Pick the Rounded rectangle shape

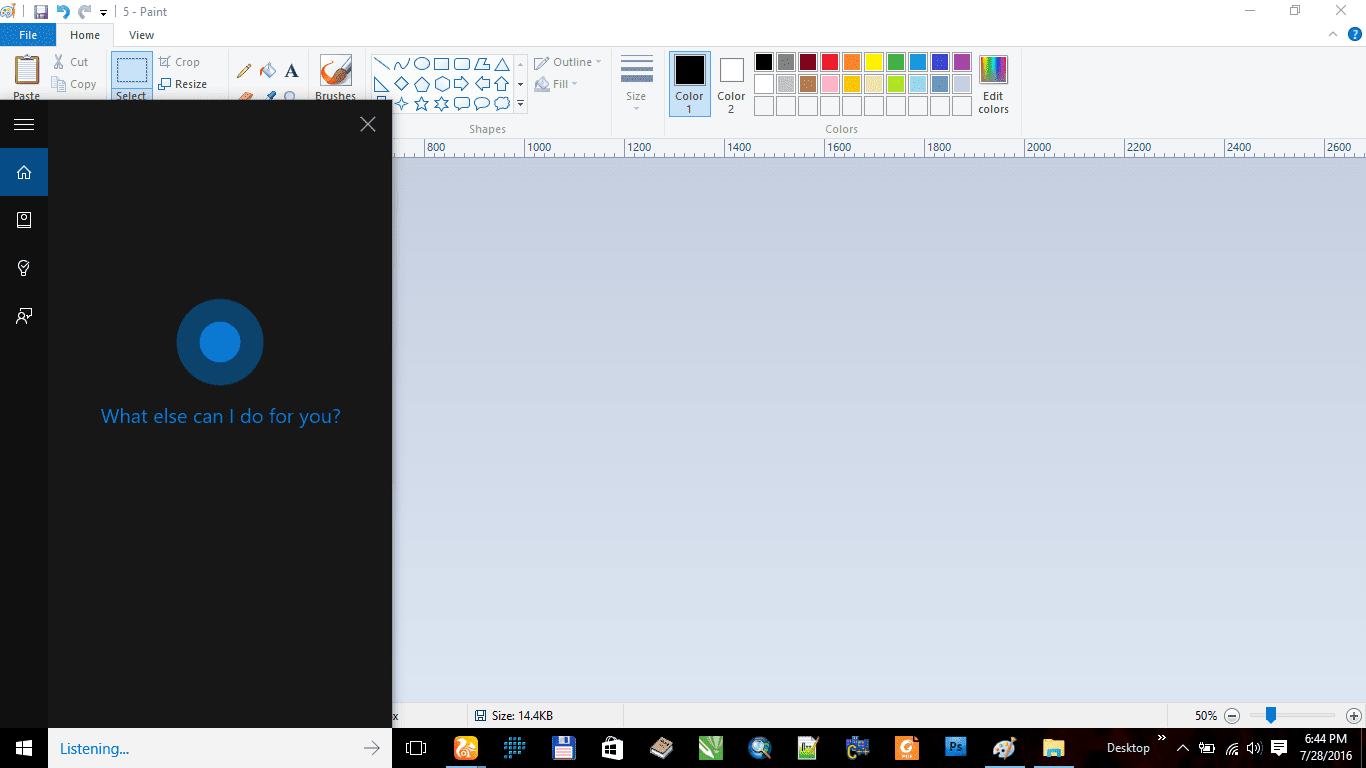[x=461, y=64]
